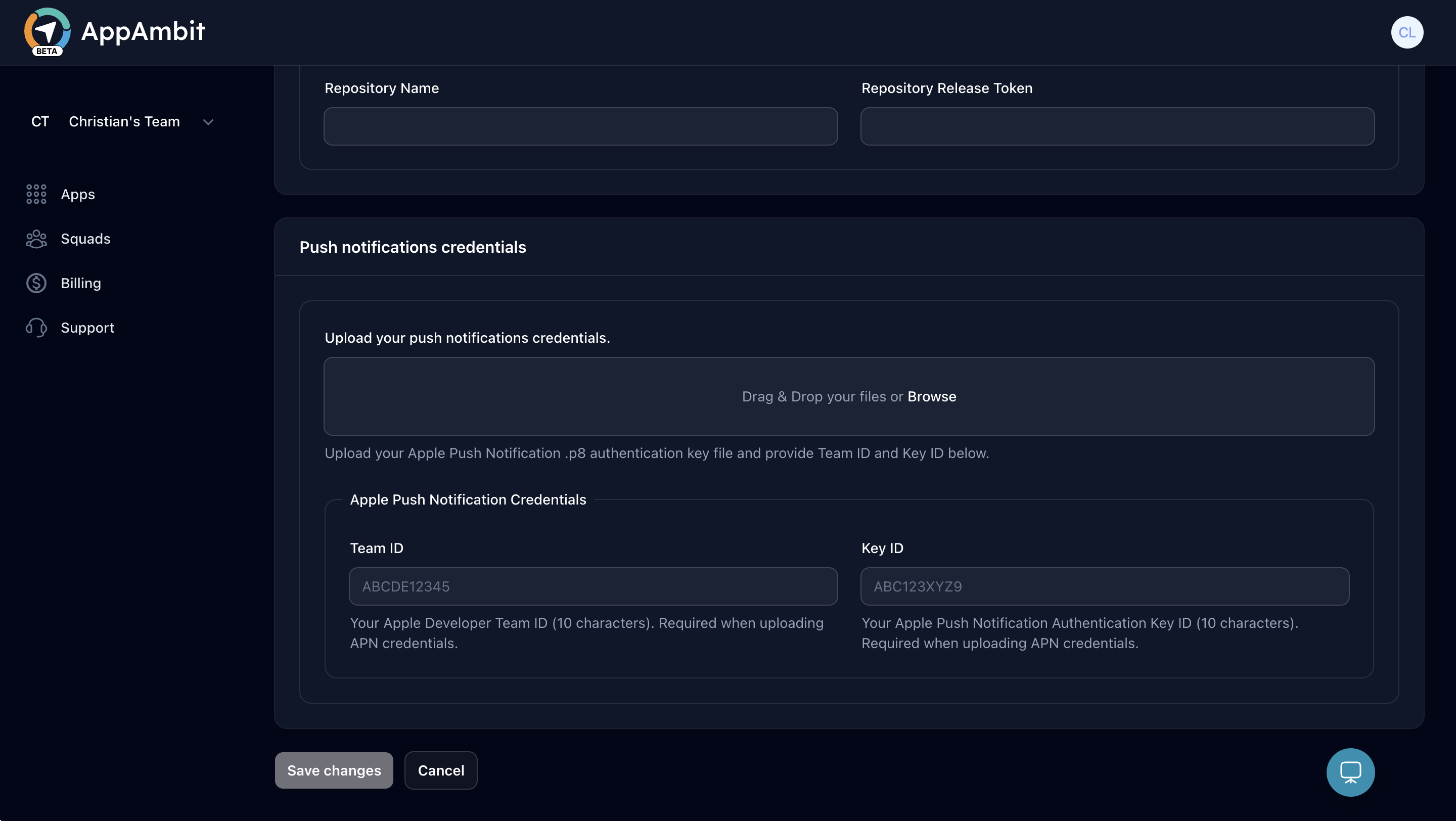Select the Apps grid icon
Image resolution: width=1456 pixels, height=821 pixels.
[35, 194]
